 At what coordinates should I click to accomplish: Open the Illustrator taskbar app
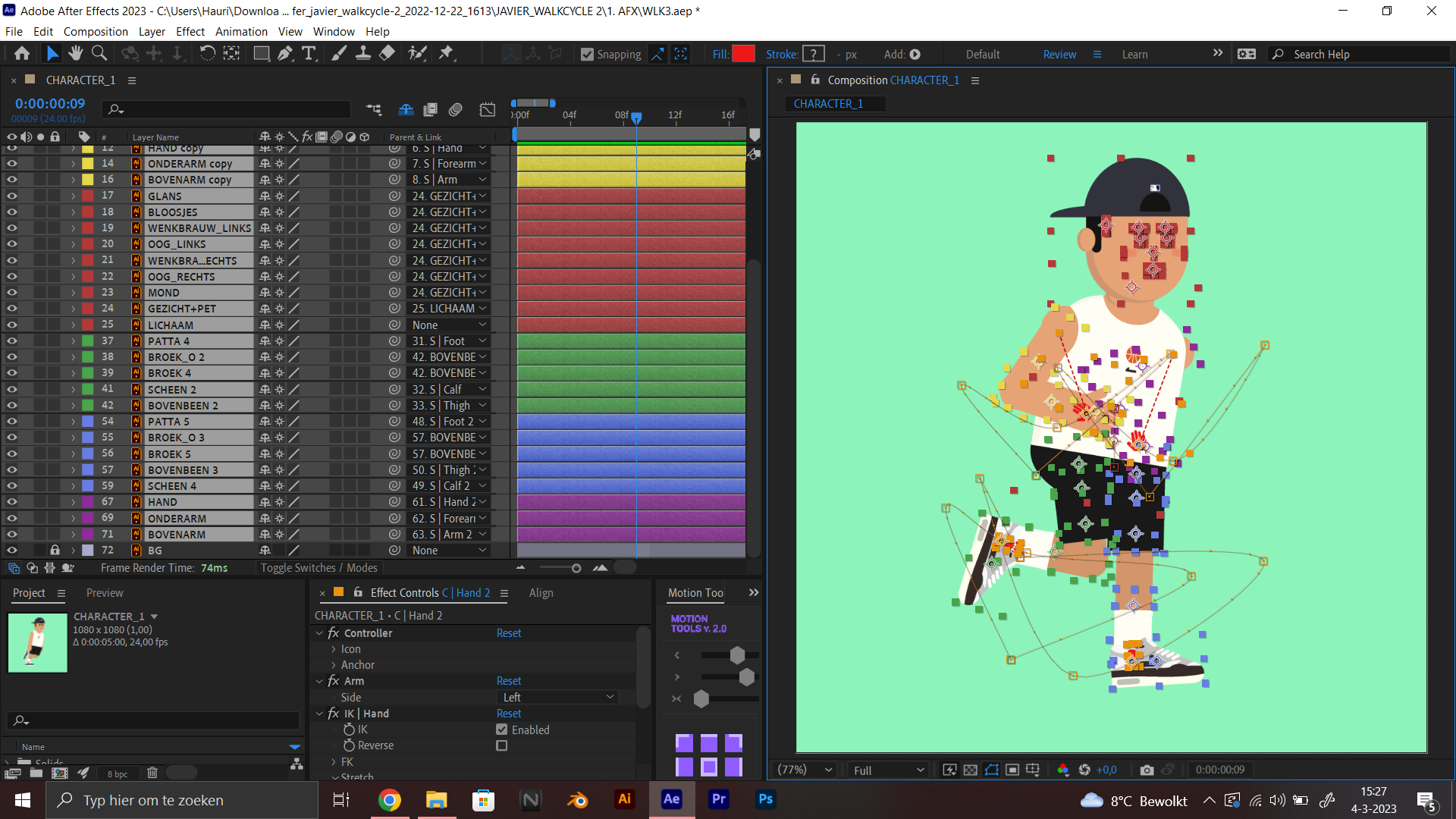(624, 799)
